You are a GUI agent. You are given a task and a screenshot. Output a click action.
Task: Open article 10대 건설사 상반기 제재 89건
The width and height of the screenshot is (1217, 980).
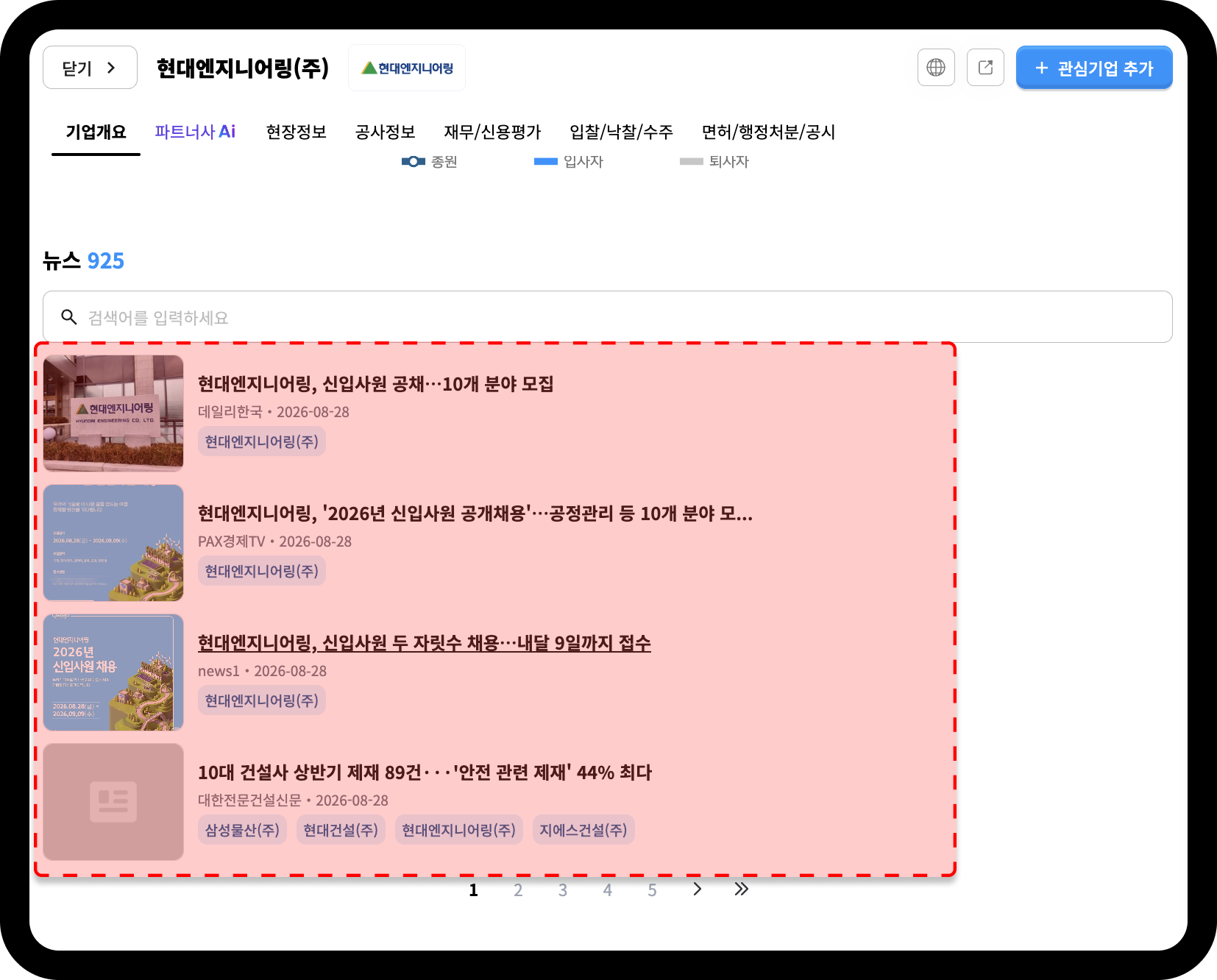[x=425, y=772]
